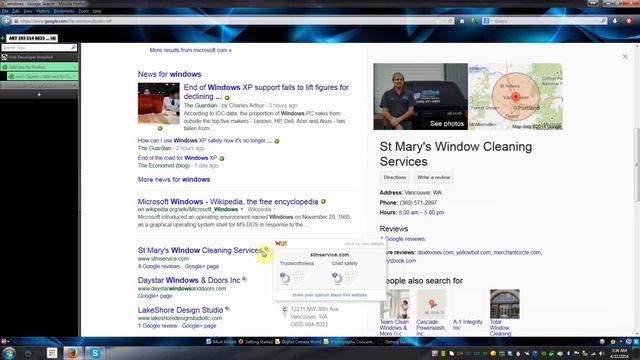Open the Home page icon

coord(462,21)
